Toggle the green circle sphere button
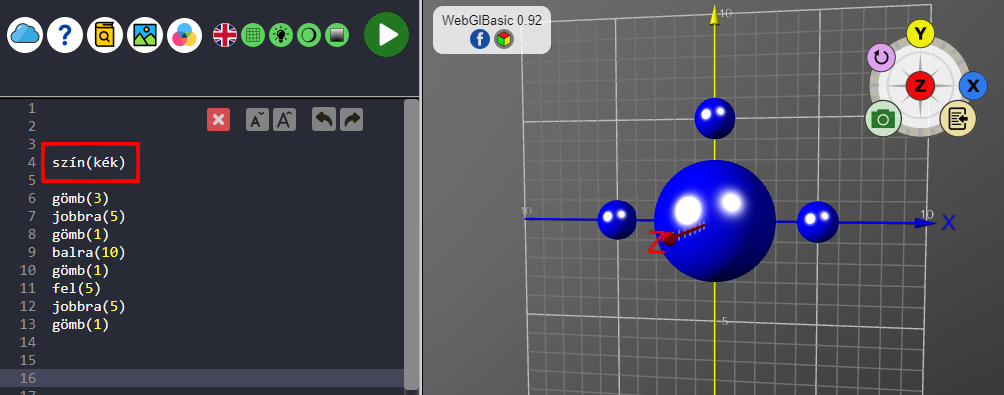 (x=309, y=35)
